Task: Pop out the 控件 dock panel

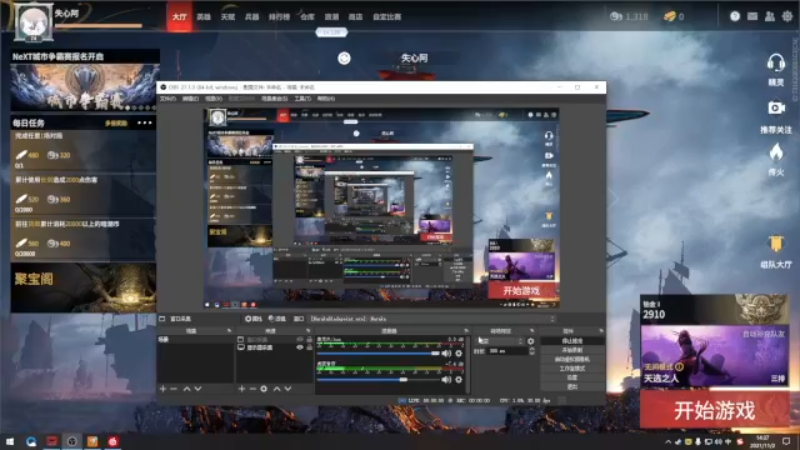Action: 601,331
